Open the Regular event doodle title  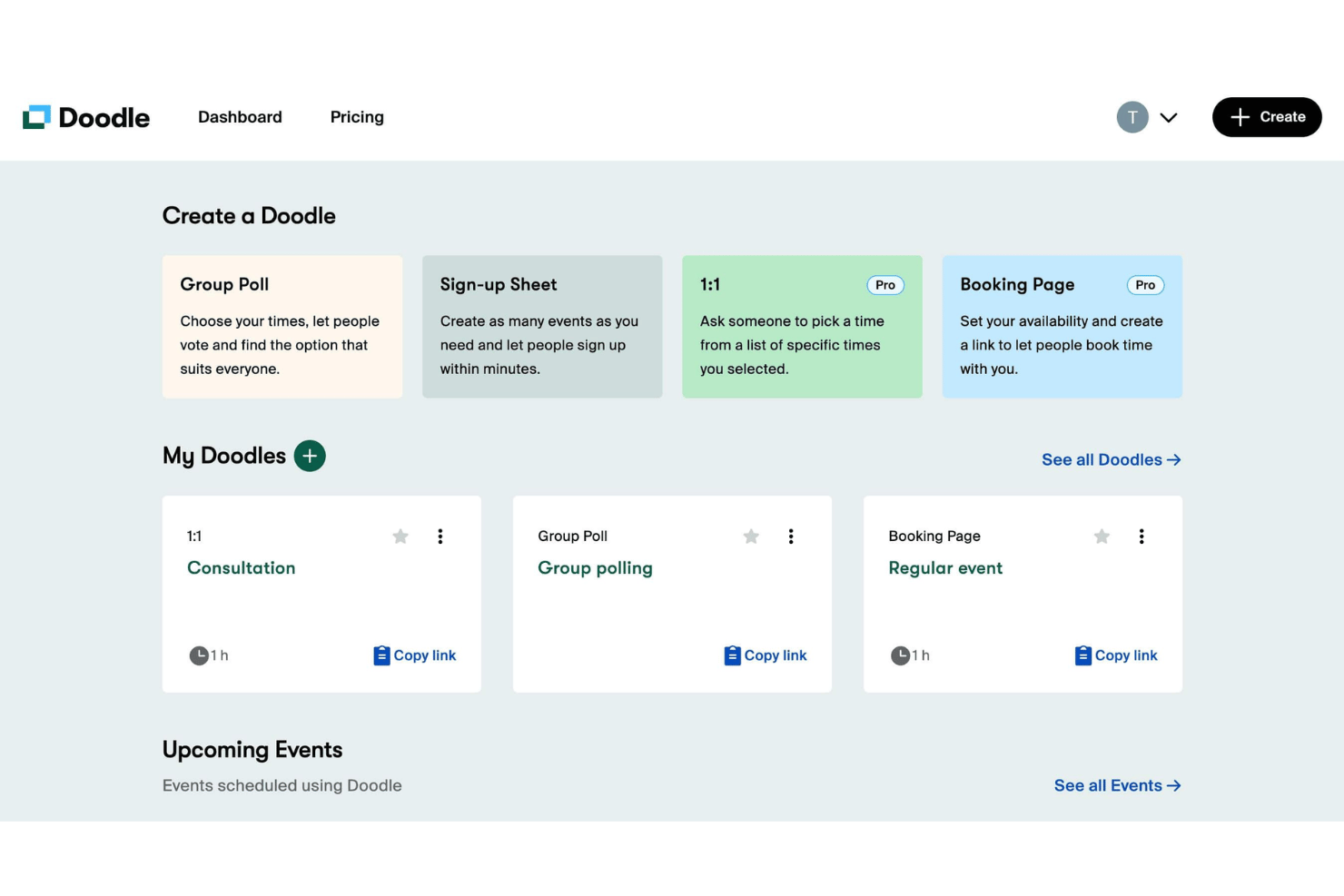click(x=945, y=568)
